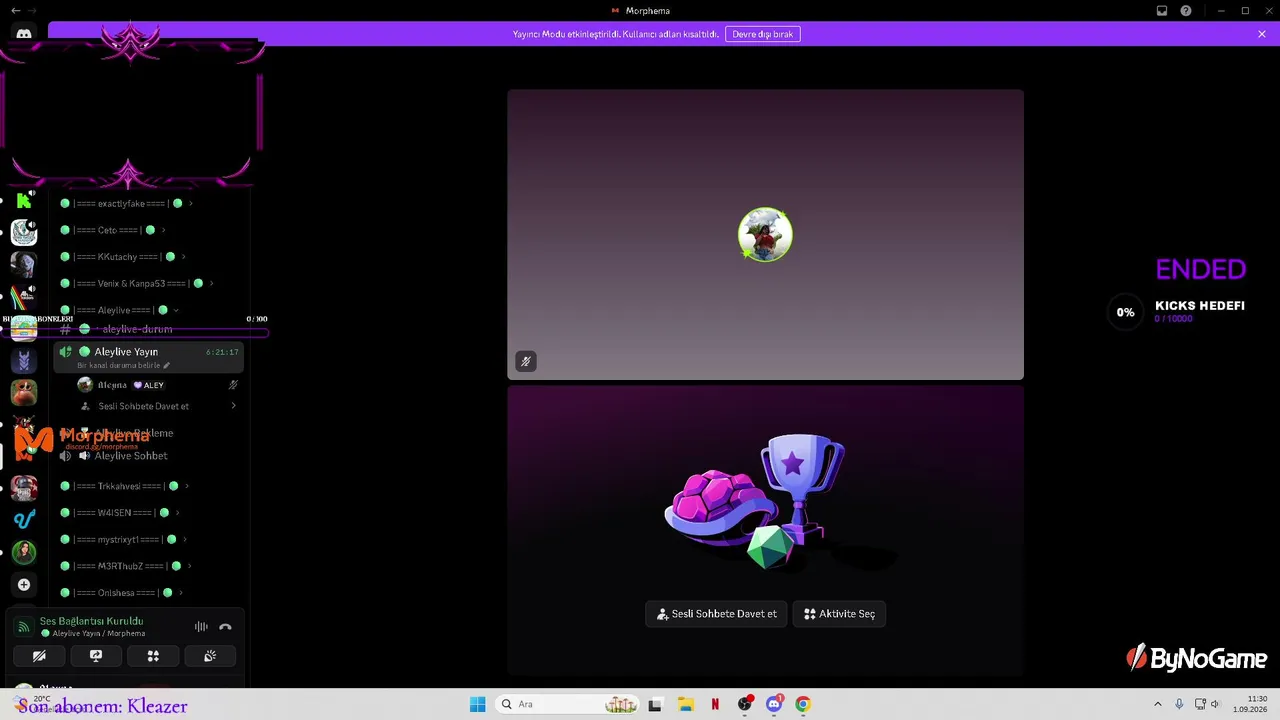Expand the KKutachy category
This screenshot has height=720, width=1280.
122,257
